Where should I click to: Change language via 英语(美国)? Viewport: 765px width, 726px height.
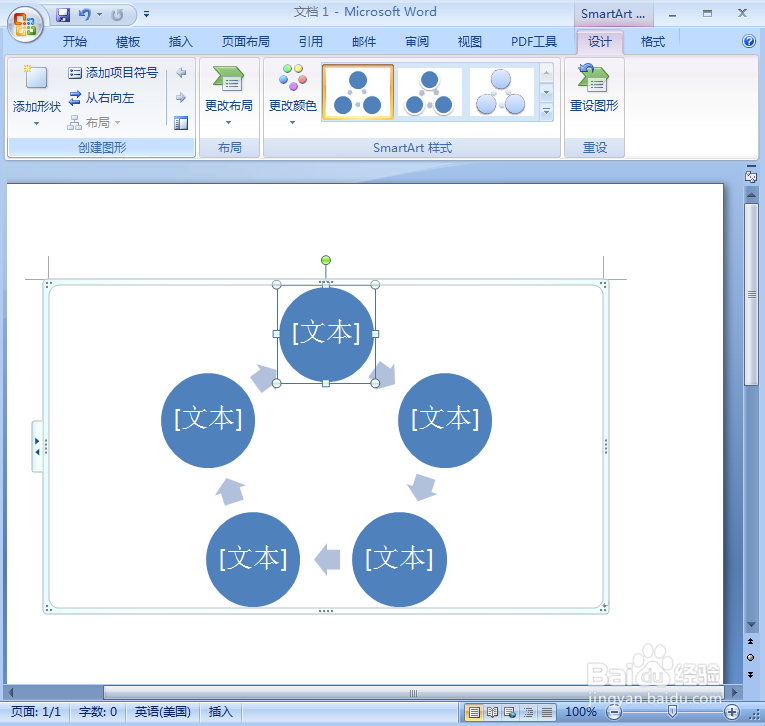pos(162,712)
